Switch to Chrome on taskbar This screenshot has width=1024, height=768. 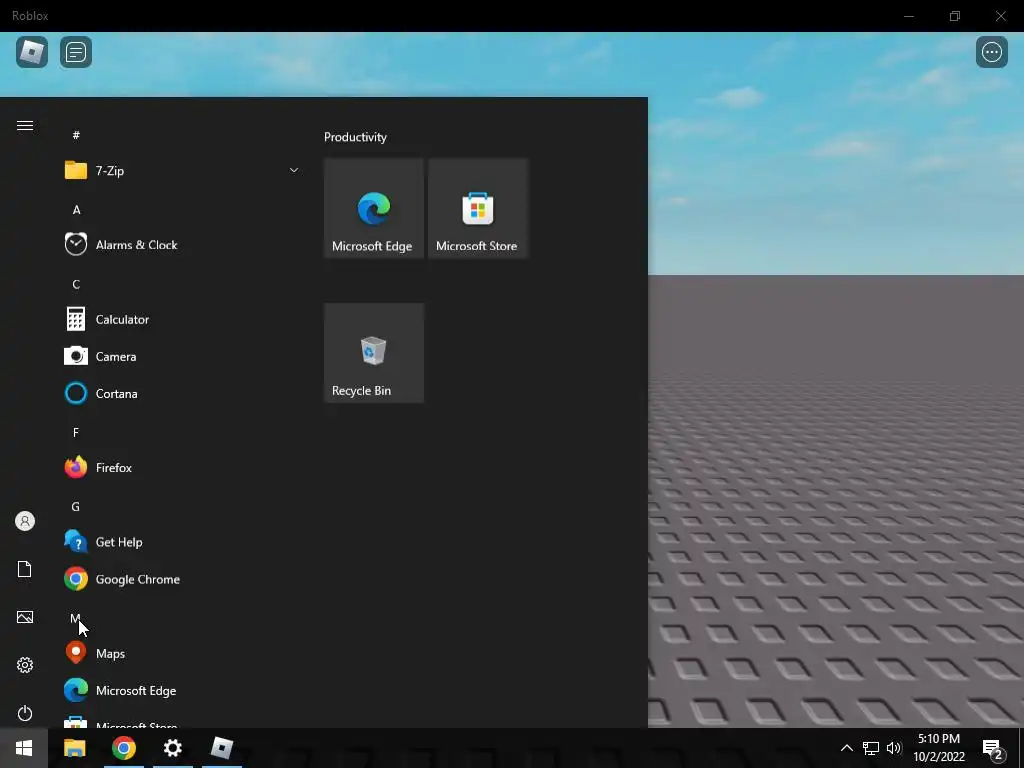tap(123, 748)
